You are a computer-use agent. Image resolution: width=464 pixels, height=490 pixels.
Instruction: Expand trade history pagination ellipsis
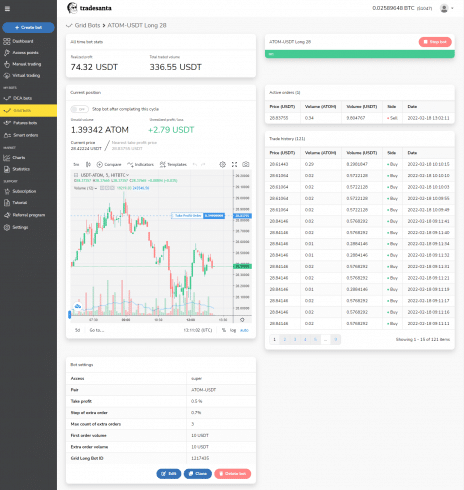click(x=326, y=339)
